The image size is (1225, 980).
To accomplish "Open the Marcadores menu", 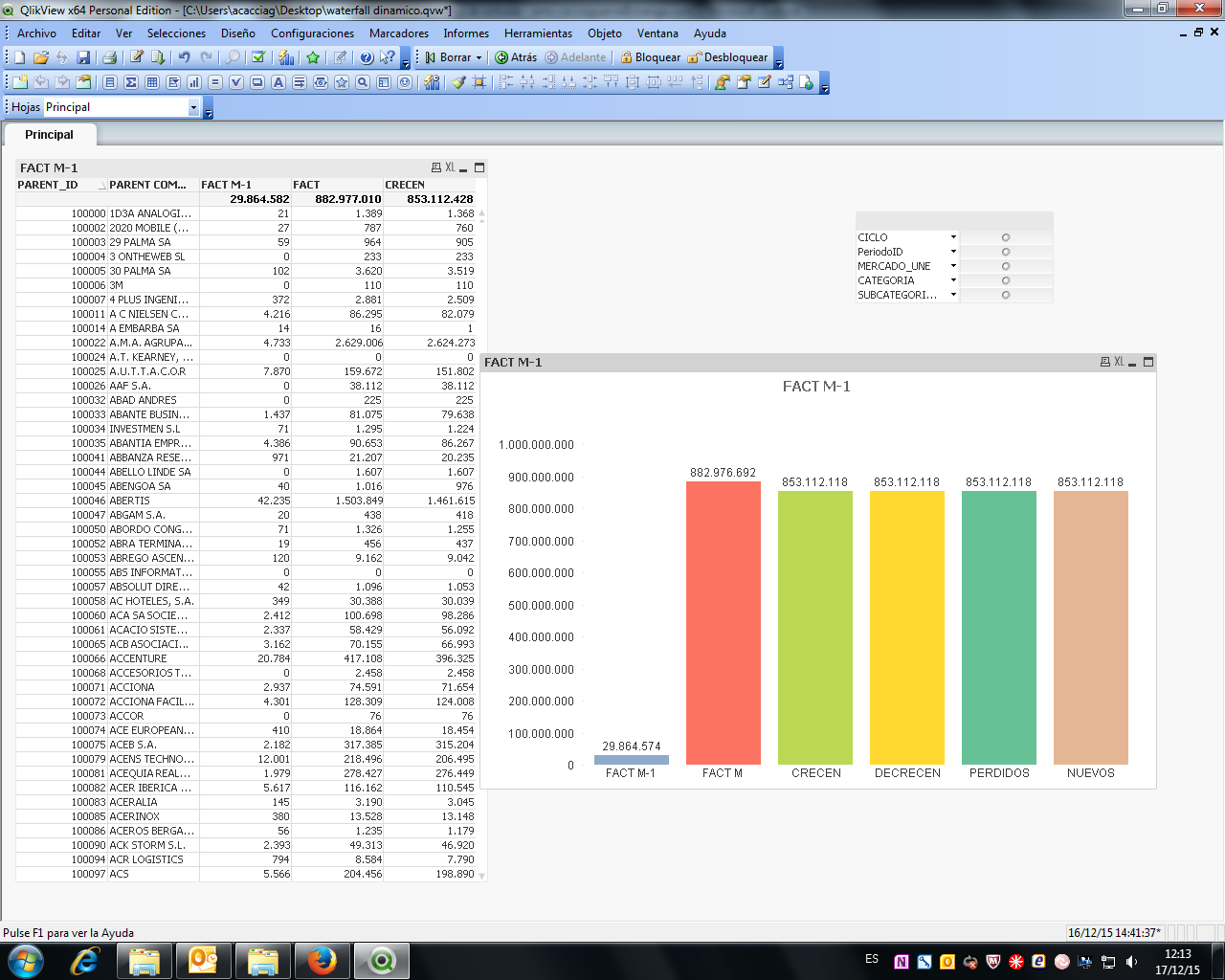I will pos(399,33).
